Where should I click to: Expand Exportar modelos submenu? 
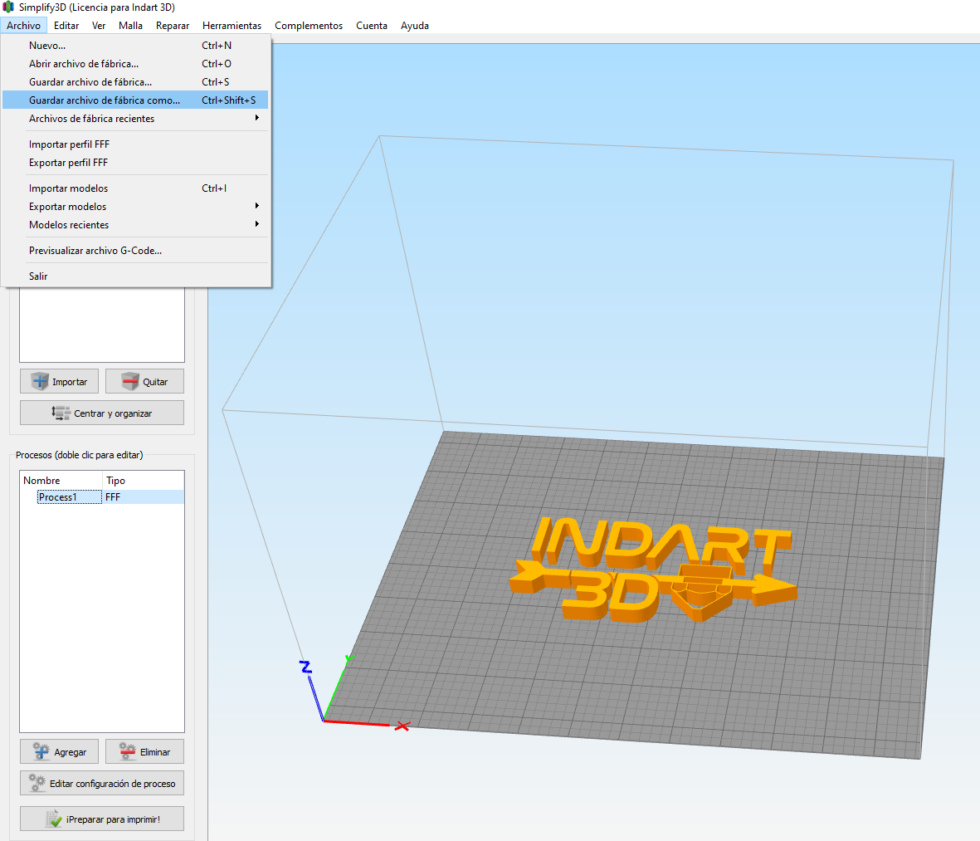[x=136, y=206]
